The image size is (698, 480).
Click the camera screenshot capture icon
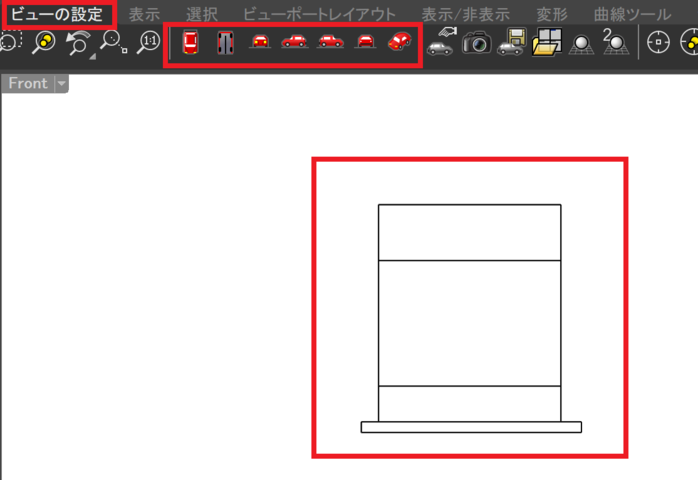coord(477,42)
